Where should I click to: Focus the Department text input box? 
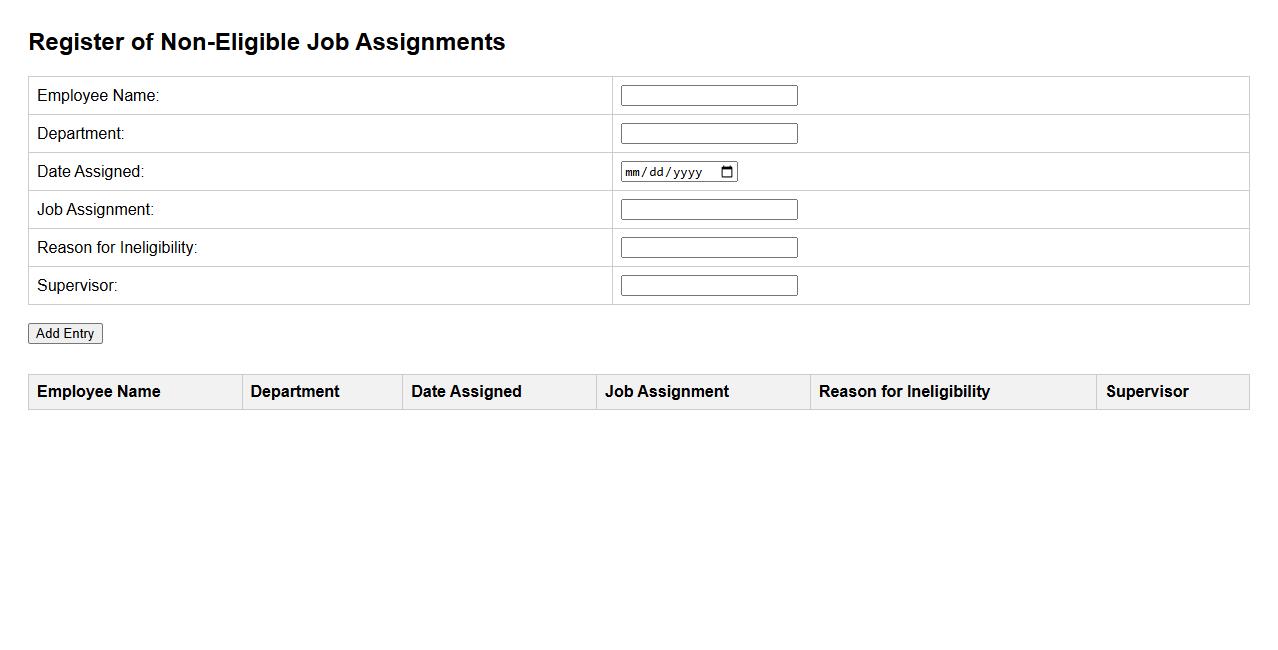click(709, 134)
